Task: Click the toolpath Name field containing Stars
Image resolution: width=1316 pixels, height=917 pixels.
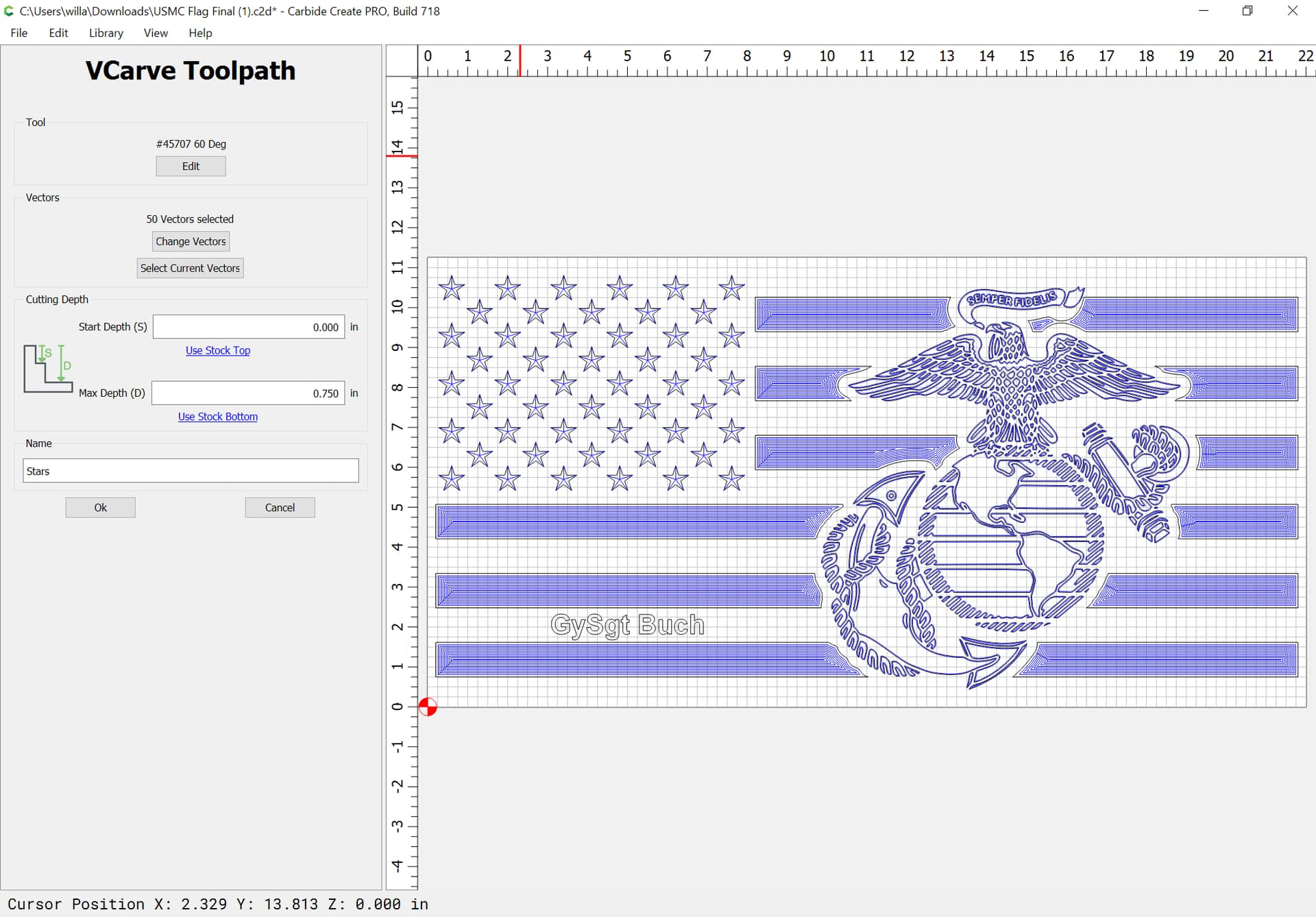Action: click(x=191, y=471)
